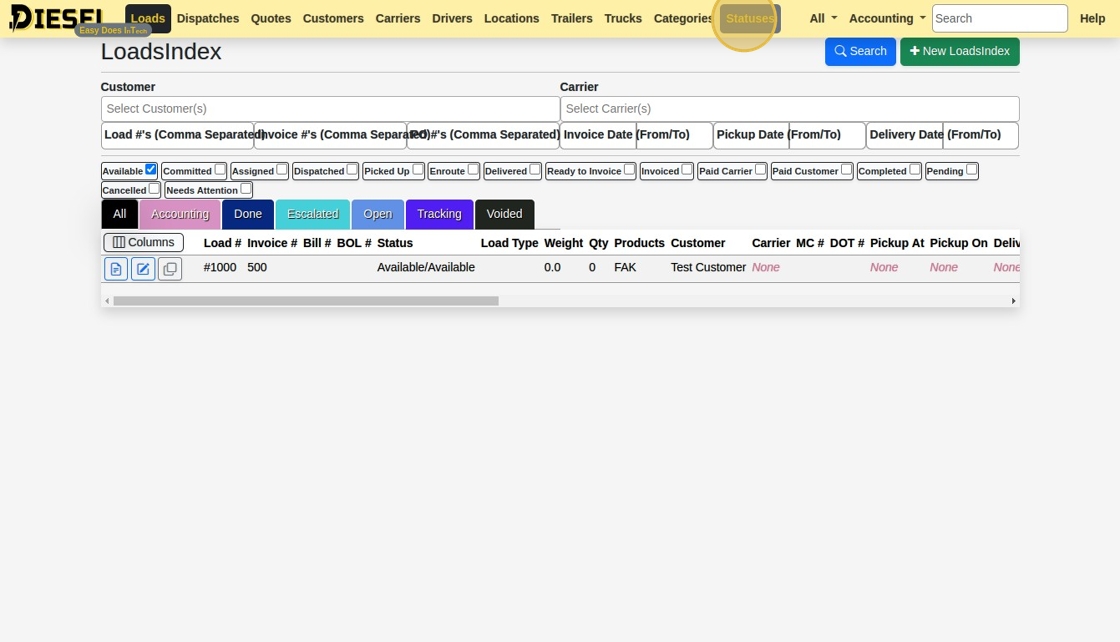The width and height of the screenshot is (1120, 642).
Task: Click the "Test Customer" cell
Action: pos(708,267)
